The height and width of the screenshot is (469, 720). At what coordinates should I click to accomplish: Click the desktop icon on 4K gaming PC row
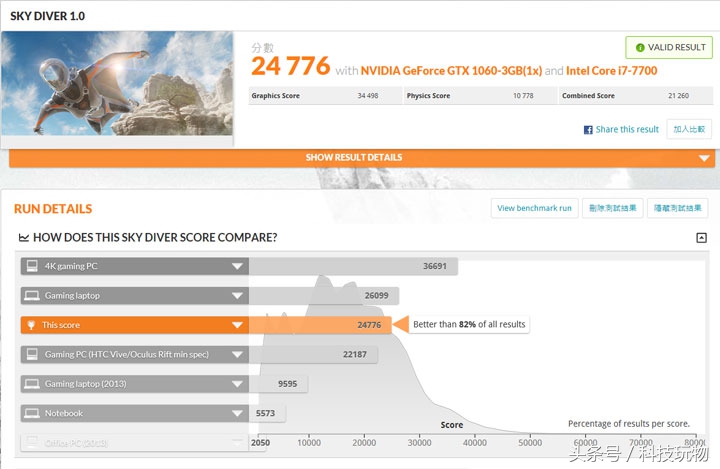[x=32, y=266]
